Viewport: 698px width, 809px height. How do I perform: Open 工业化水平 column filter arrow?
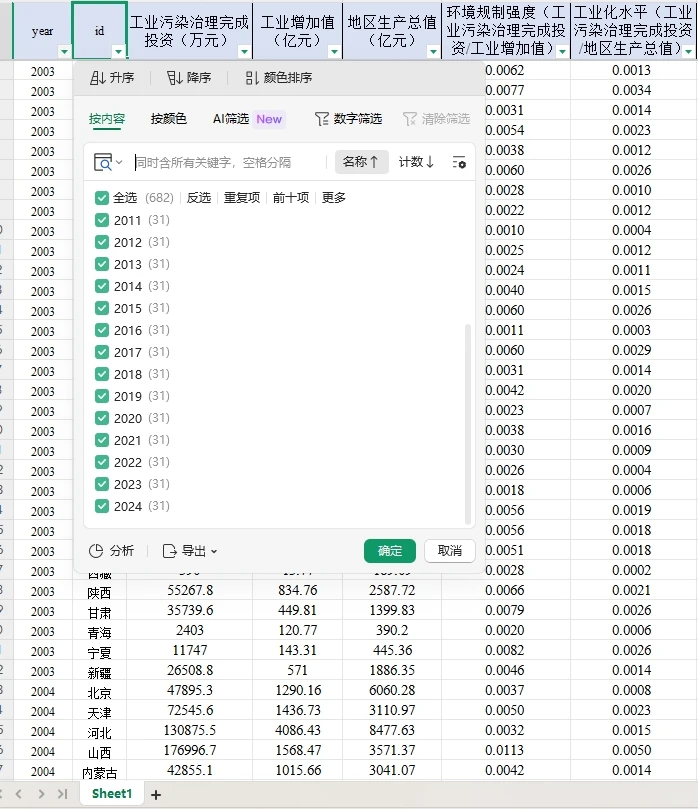[689, 52]
